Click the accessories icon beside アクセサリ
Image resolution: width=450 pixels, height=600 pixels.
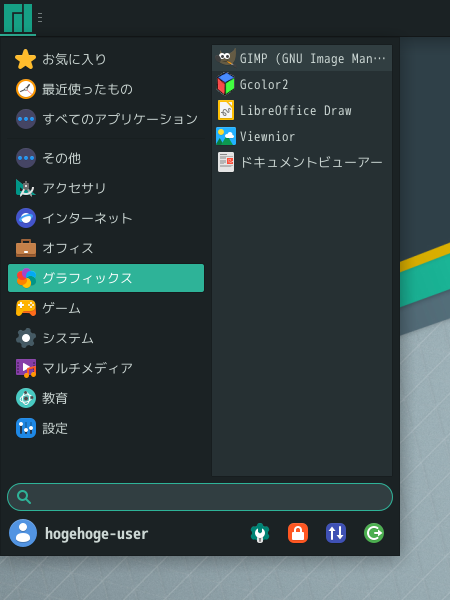pyautogui.click(x=26, y=188)
